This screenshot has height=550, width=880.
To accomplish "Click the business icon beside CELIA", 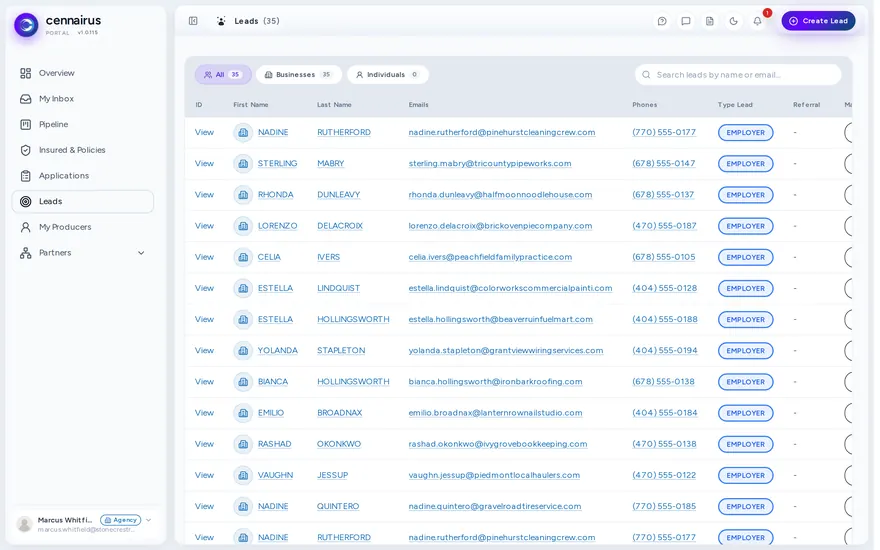I will 243,257.
